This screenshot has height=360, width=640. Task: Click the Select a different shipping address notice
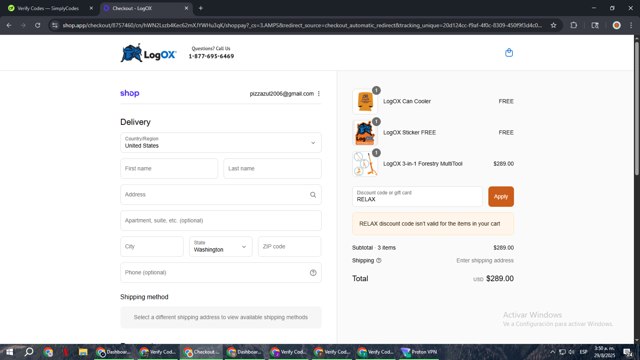pyautogui.click(x=221, y=317)
